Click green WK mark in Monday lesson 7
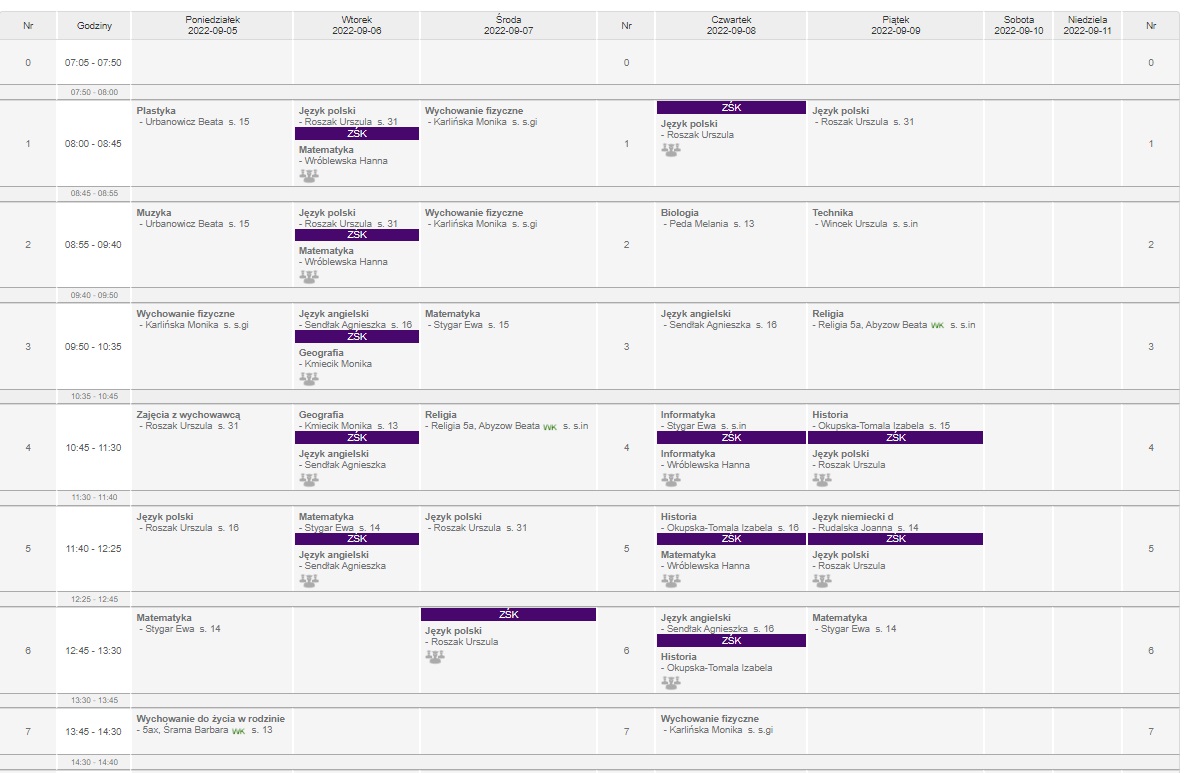1186x773 pixels. 238,731
